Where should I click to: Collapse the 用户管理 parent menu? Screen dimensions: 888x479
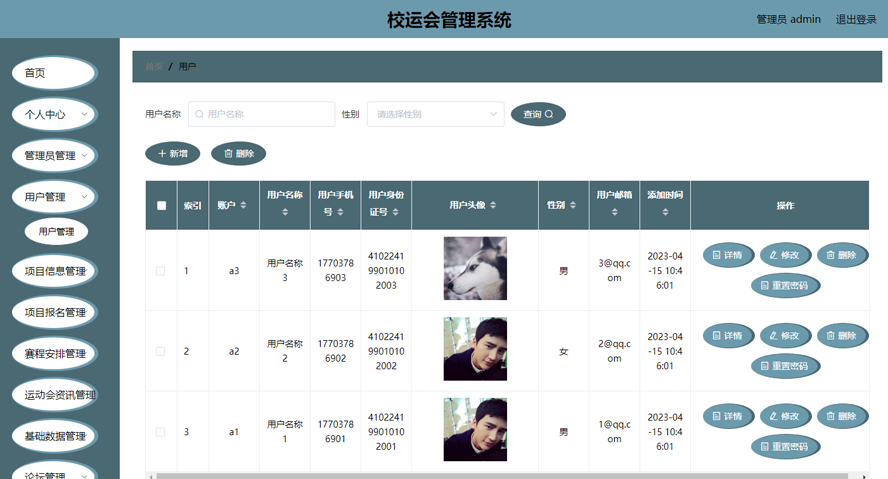click(54, 197)
